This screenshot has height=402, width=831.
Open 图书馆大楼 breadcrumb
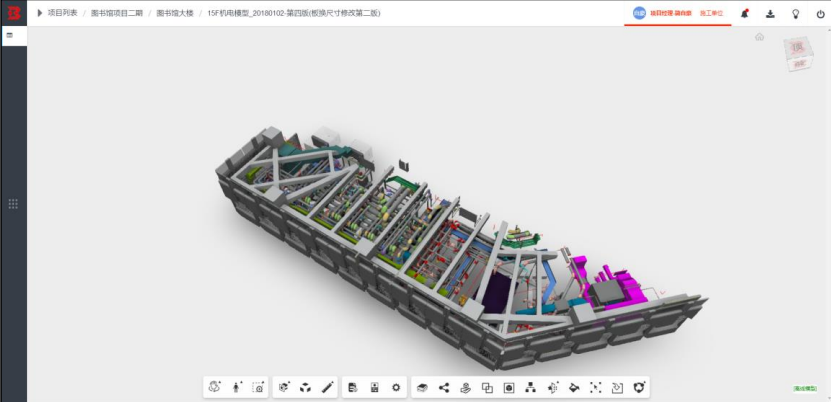coord(175,13)
